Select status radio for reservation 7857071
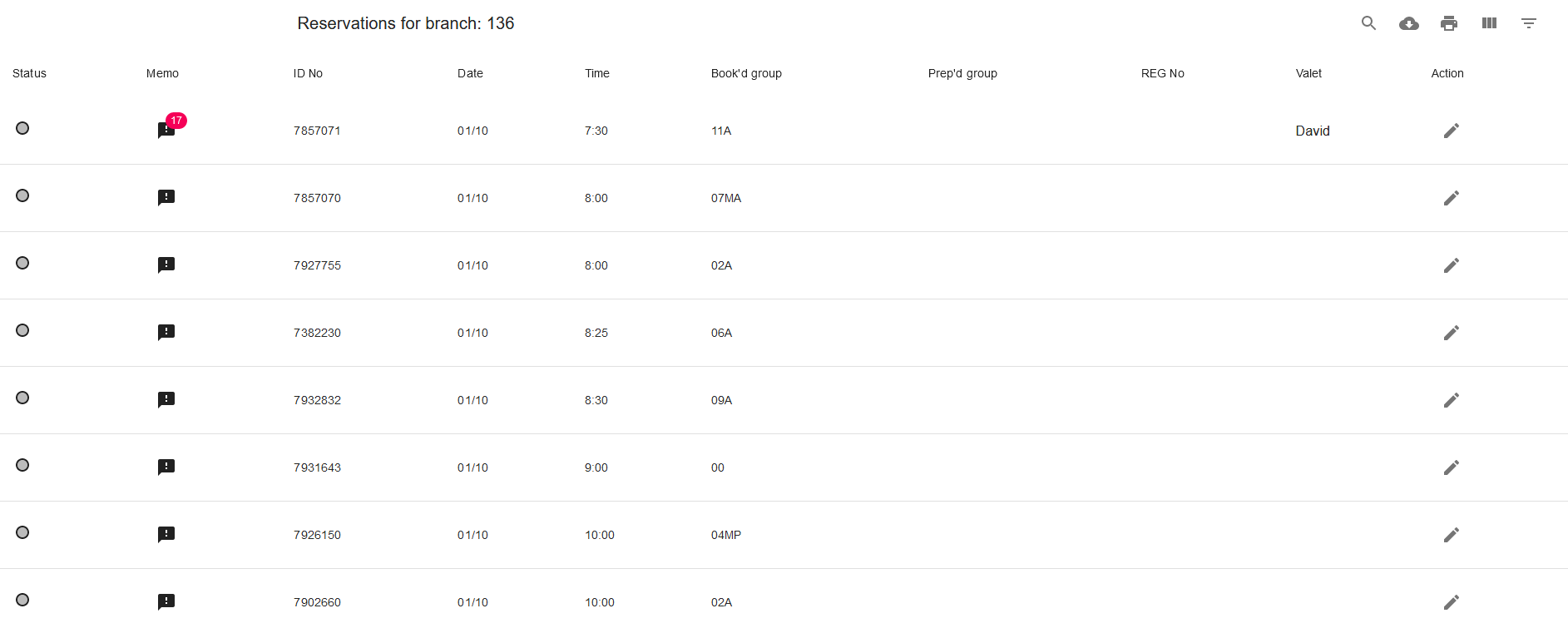1568x633 pixels. click(22, 128)
